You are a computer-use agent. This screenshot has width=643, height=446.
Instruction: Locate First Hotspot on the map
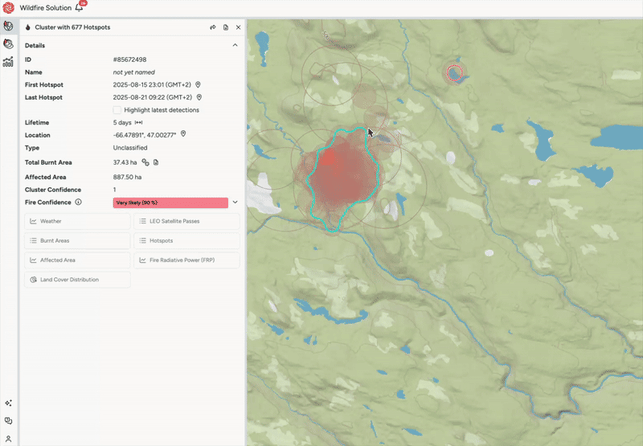(x=198, y=84)
